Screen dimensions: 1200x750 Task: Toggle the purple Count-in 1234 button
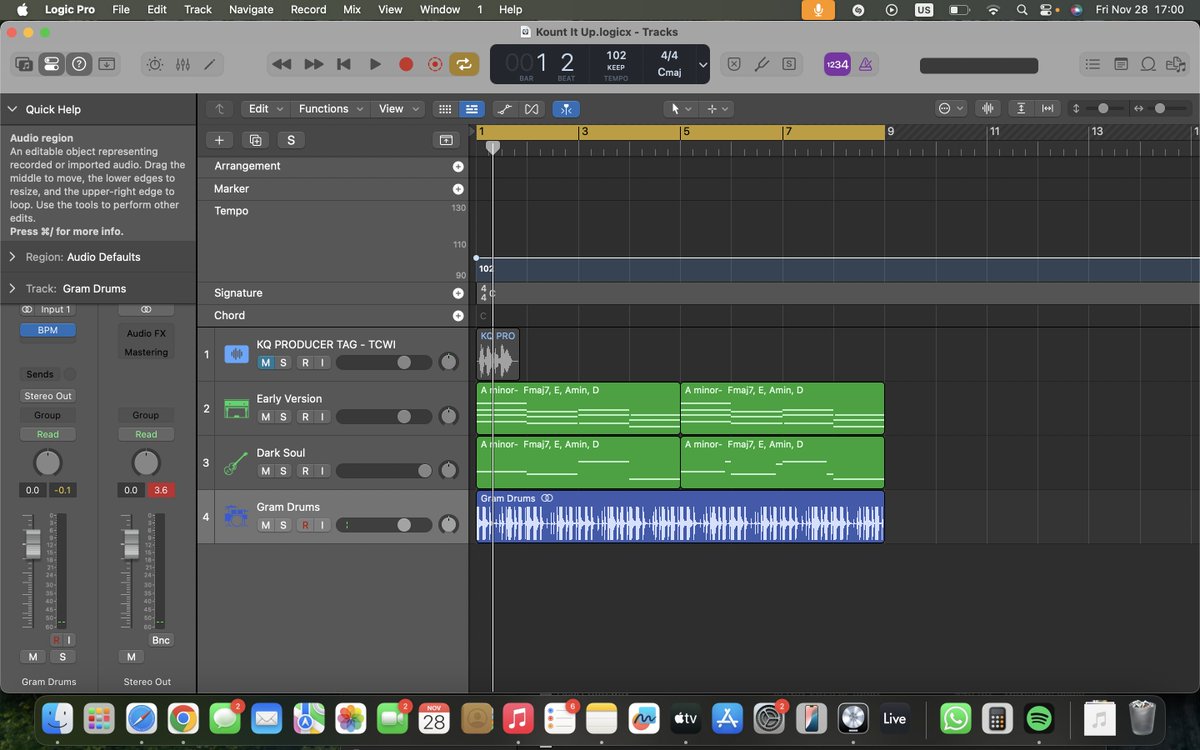pyautogui.click(x=837, y=64)
